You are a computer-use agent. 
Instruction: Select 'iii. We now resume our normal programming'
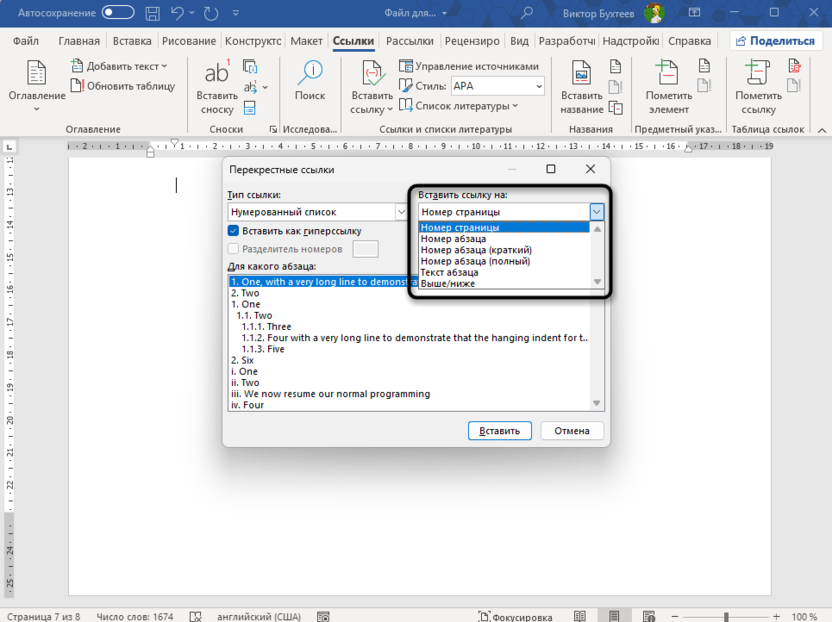(410, 394)
